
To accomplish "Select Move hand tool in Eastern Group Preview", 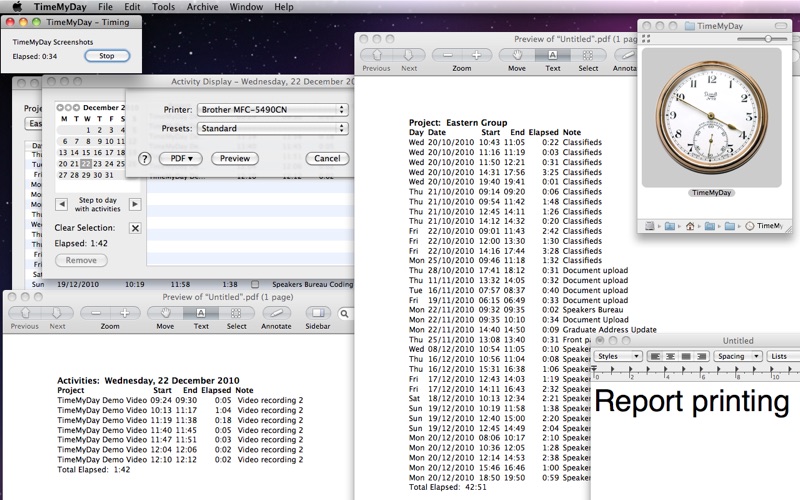I will click(517, 55).
